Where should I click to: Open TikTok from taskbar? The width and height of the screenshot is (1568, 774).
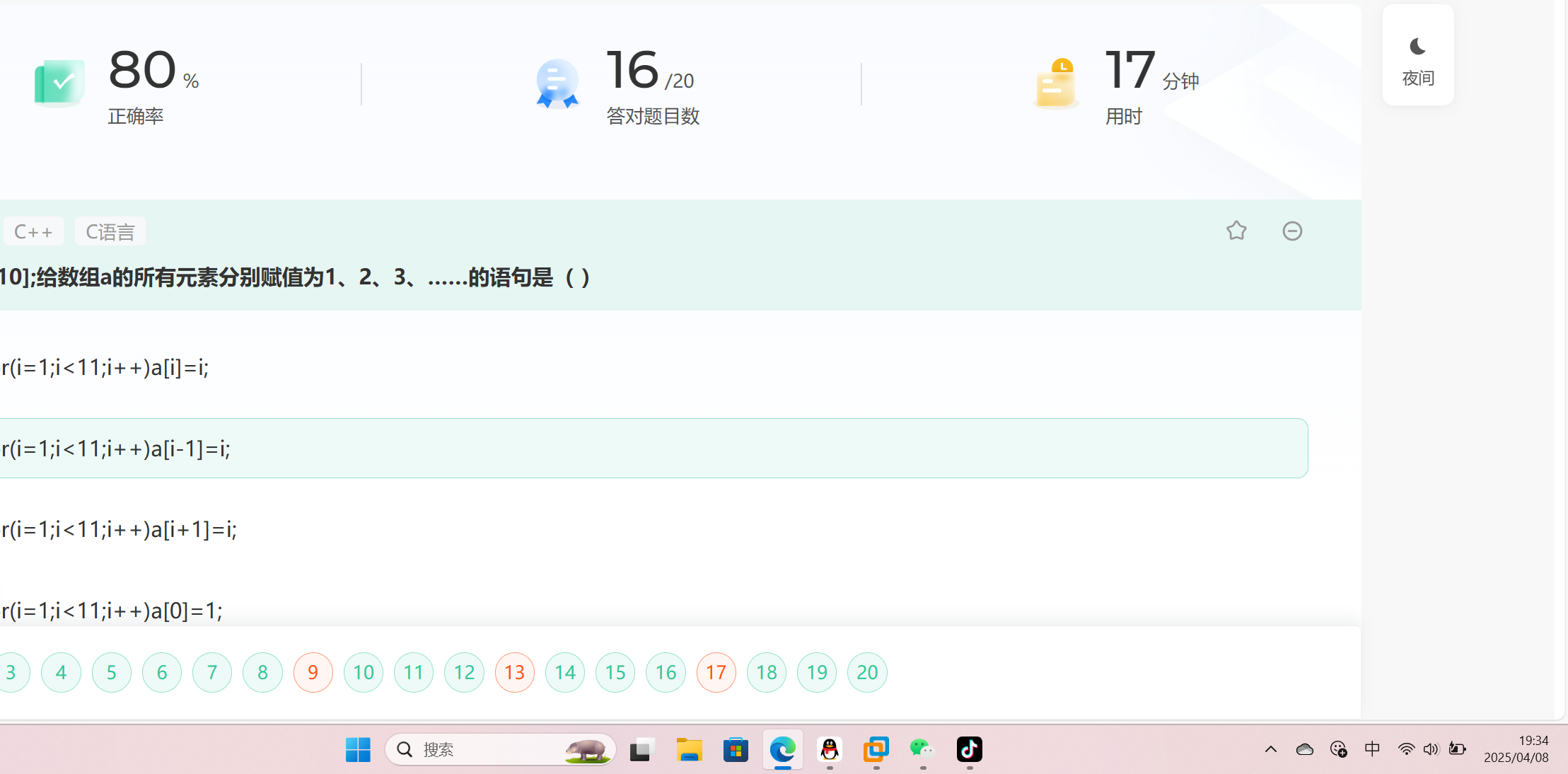[969, 749]
